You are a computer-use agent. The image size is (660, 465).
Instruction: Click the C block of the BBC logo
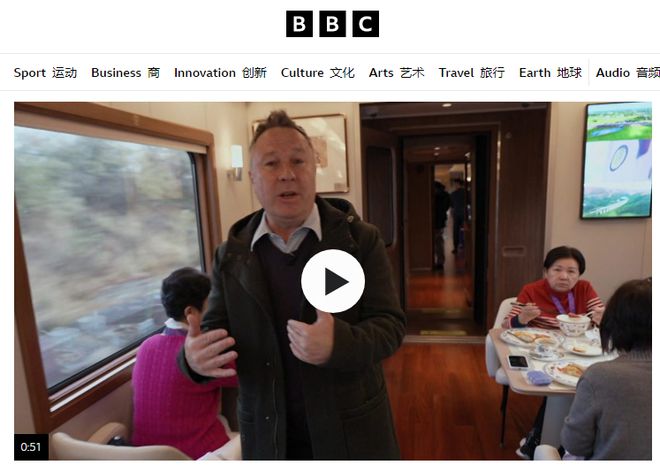point(366,24)
